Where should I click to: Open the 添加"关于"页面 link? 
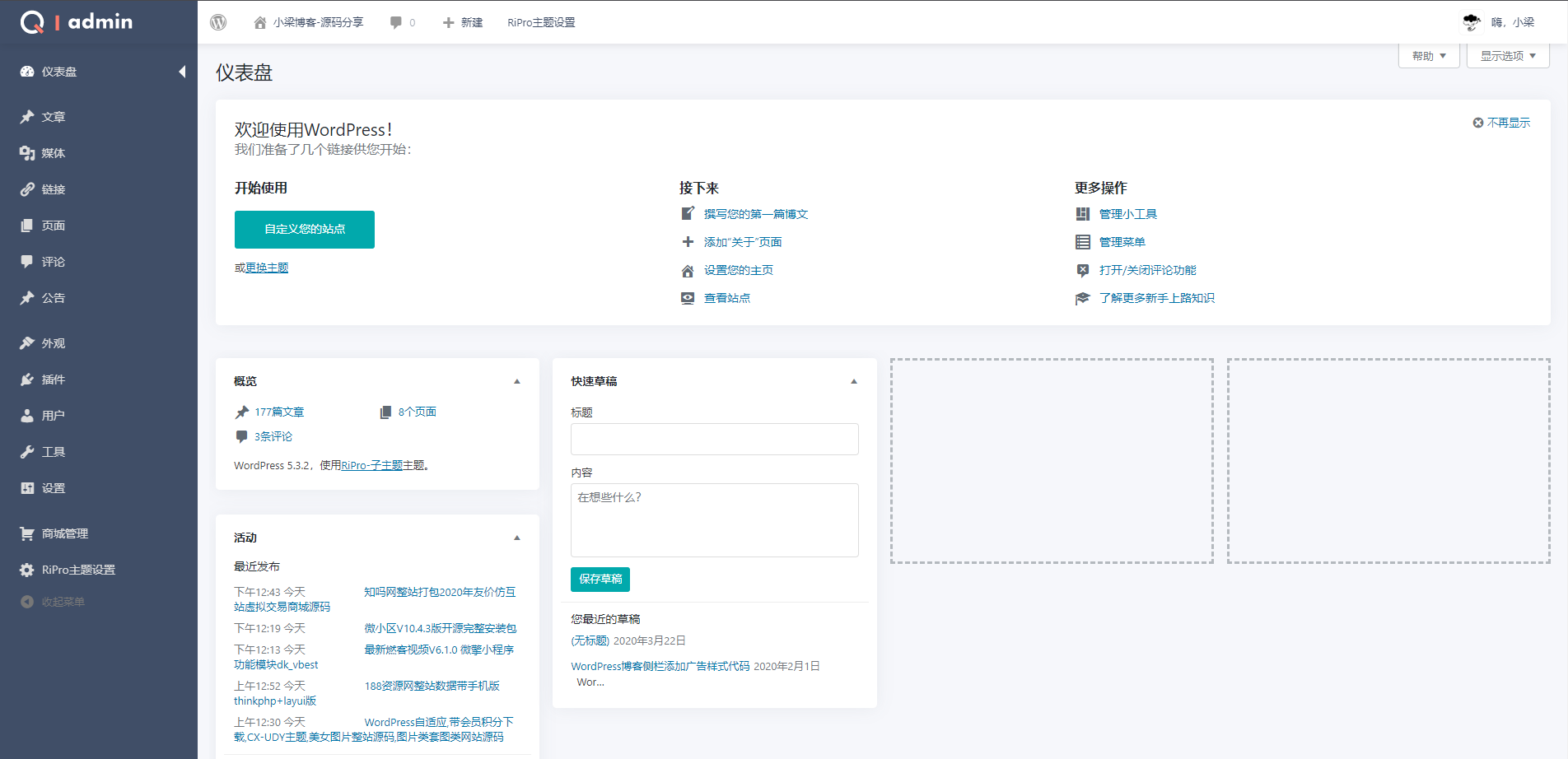tap(743, 242)
